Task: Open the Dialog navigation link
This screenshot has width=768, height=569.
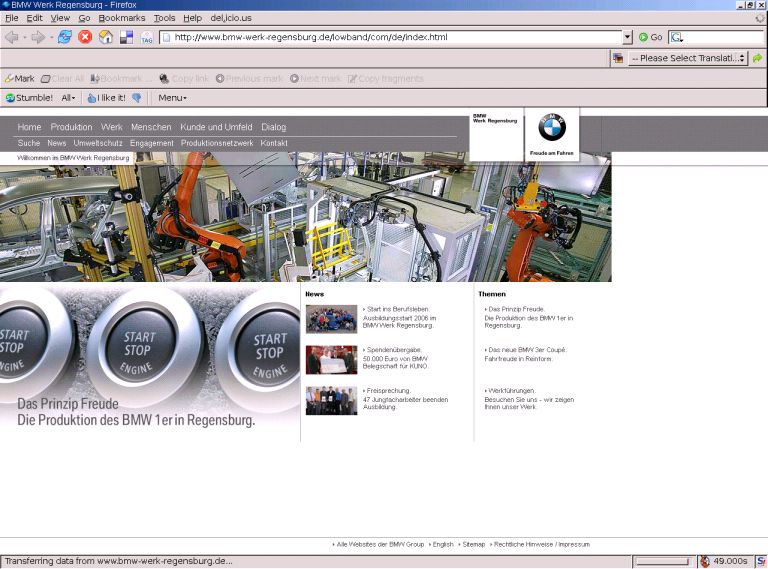Action: pos(273,127)
